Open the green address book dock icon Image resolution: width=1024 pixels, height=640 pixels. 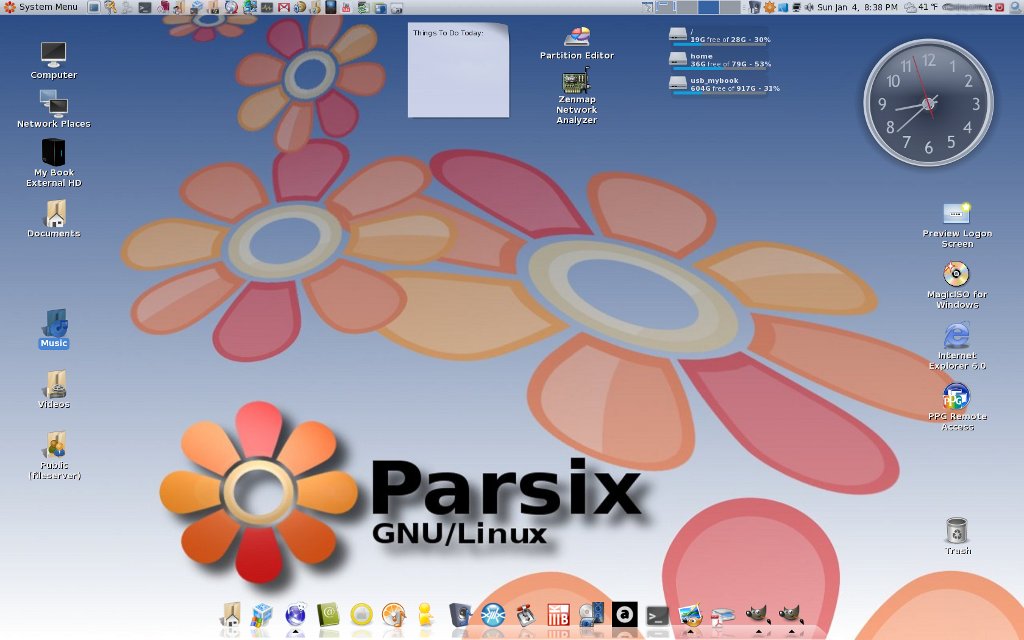(x=328, y=615)
